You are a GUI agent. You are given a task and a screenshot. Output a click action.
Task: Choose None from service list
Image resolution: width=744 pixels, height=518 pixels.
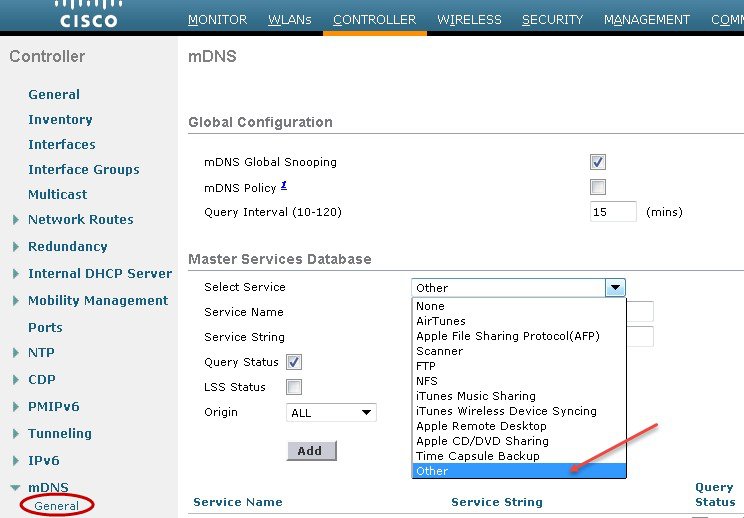[519, 306]
